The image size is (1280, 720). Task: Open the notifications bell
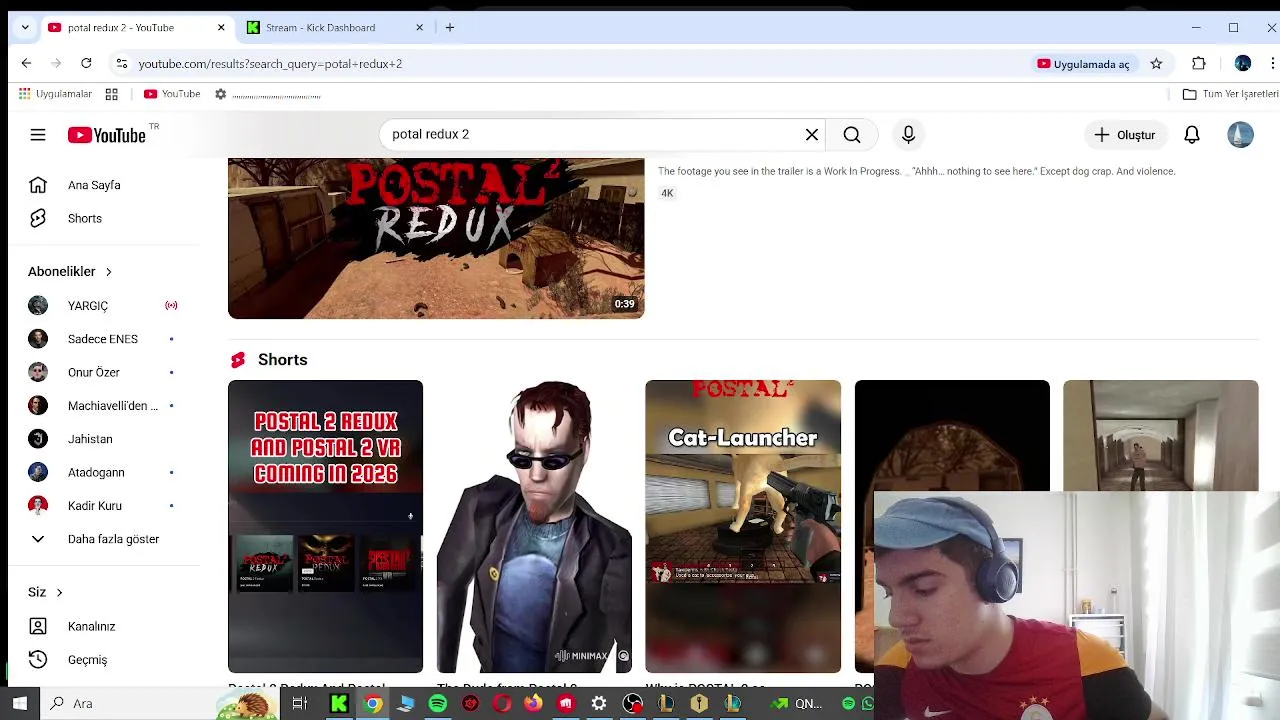(x=1192, y=135)
